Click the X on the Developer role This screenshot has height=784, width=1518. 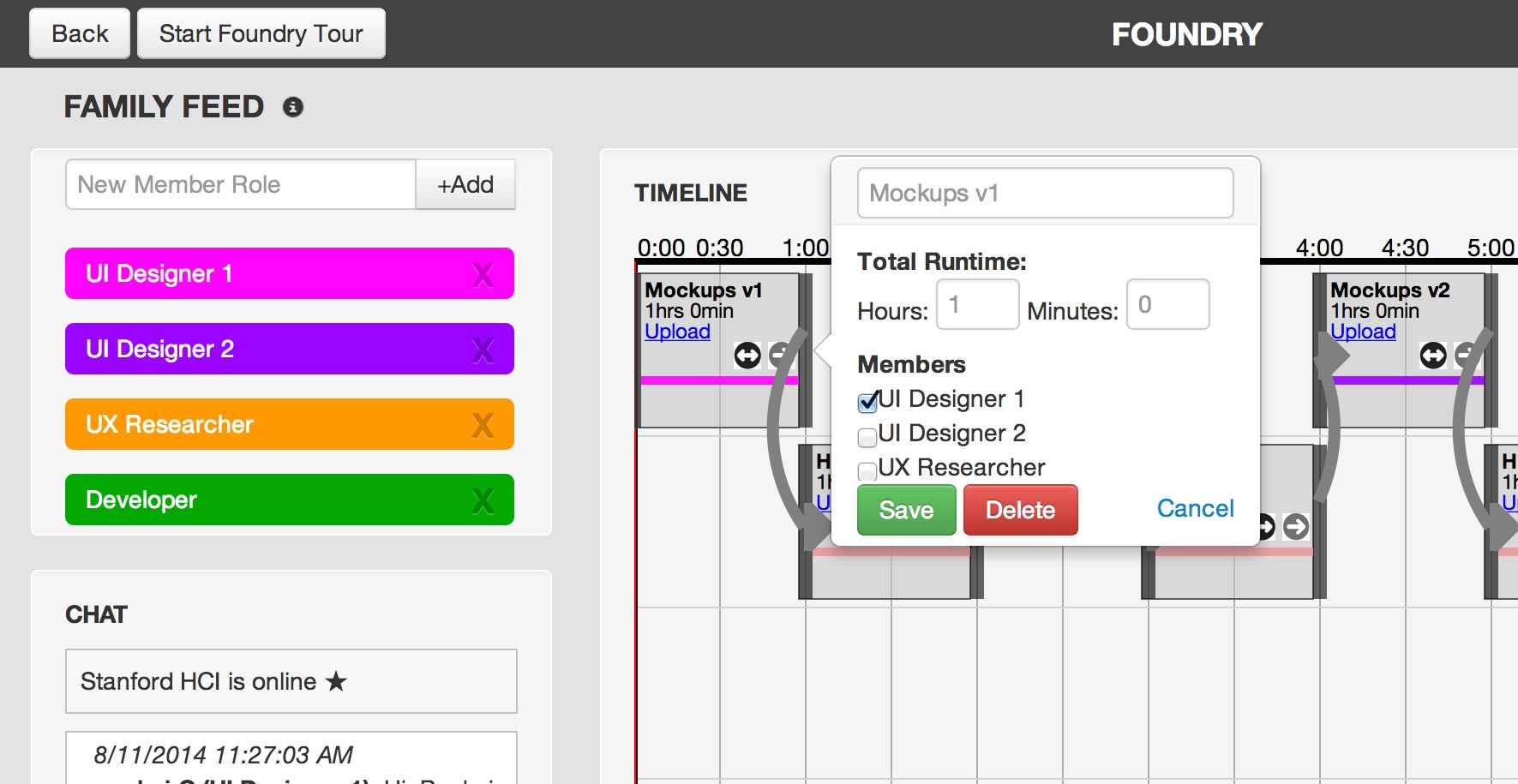(x=483, y=500)
